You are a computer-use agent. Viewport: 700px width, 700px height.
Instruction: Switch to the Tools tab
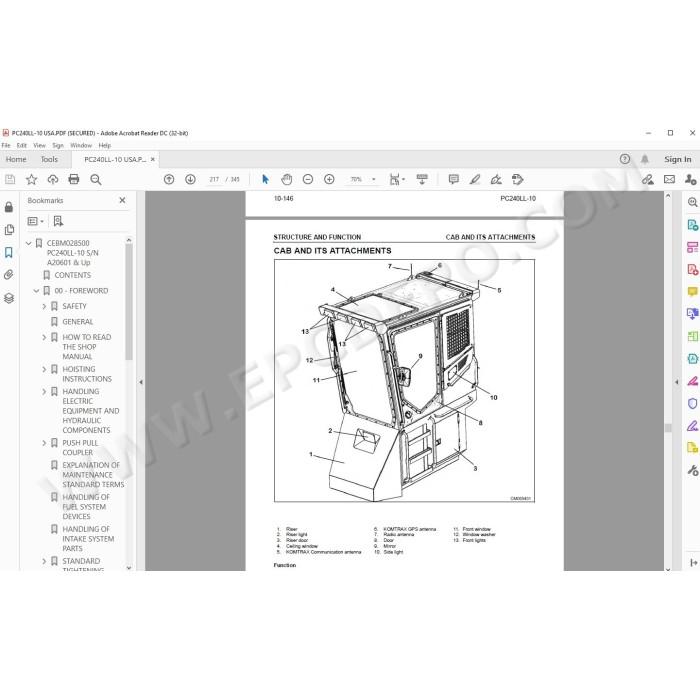click(x=49, y=159)
